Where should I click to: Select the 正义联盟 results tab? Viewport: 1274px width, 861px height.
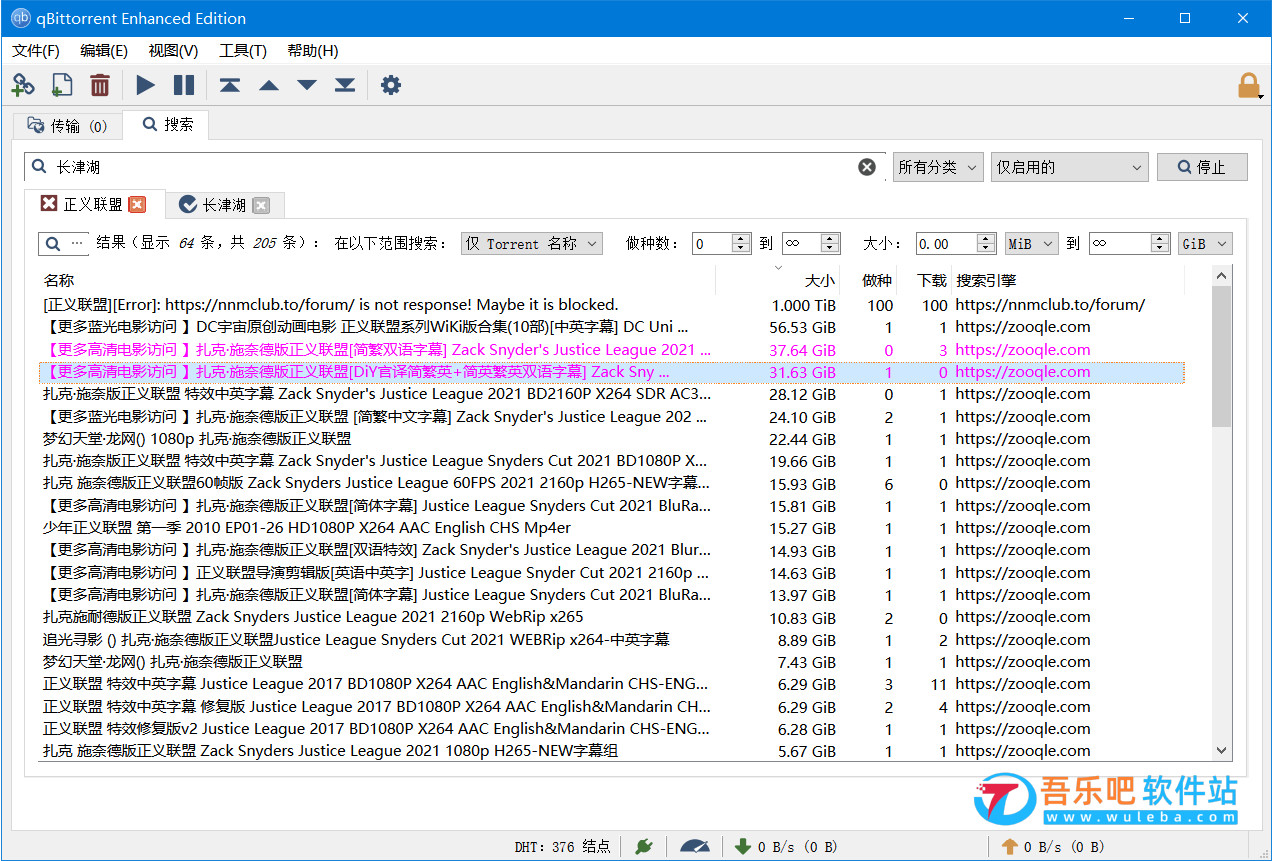(93, 204)
